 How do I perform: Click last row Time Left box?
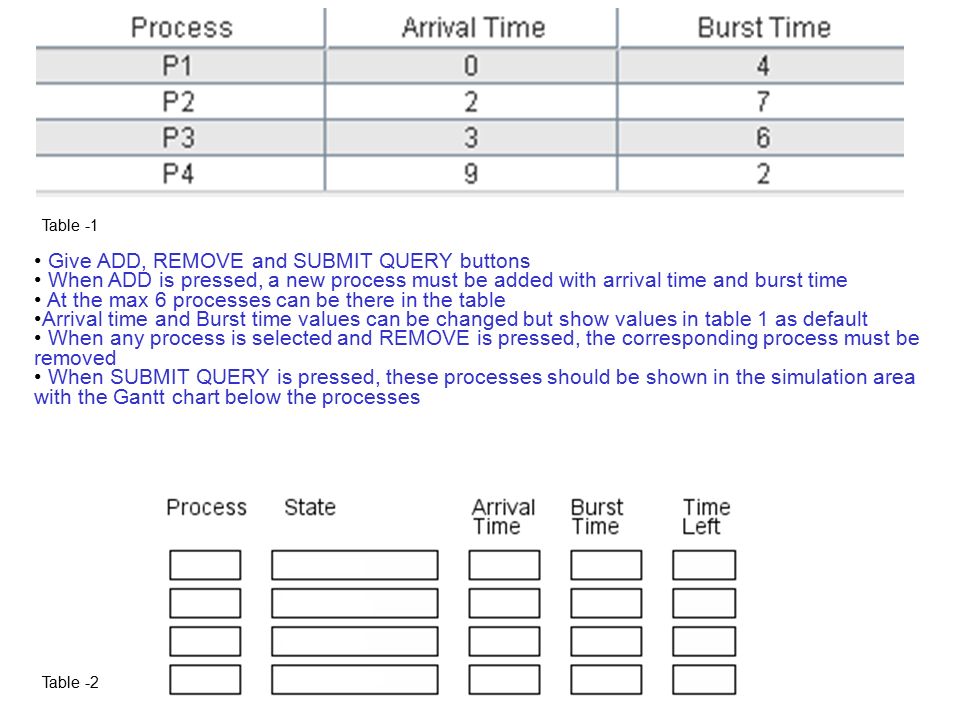click(704, 680)
